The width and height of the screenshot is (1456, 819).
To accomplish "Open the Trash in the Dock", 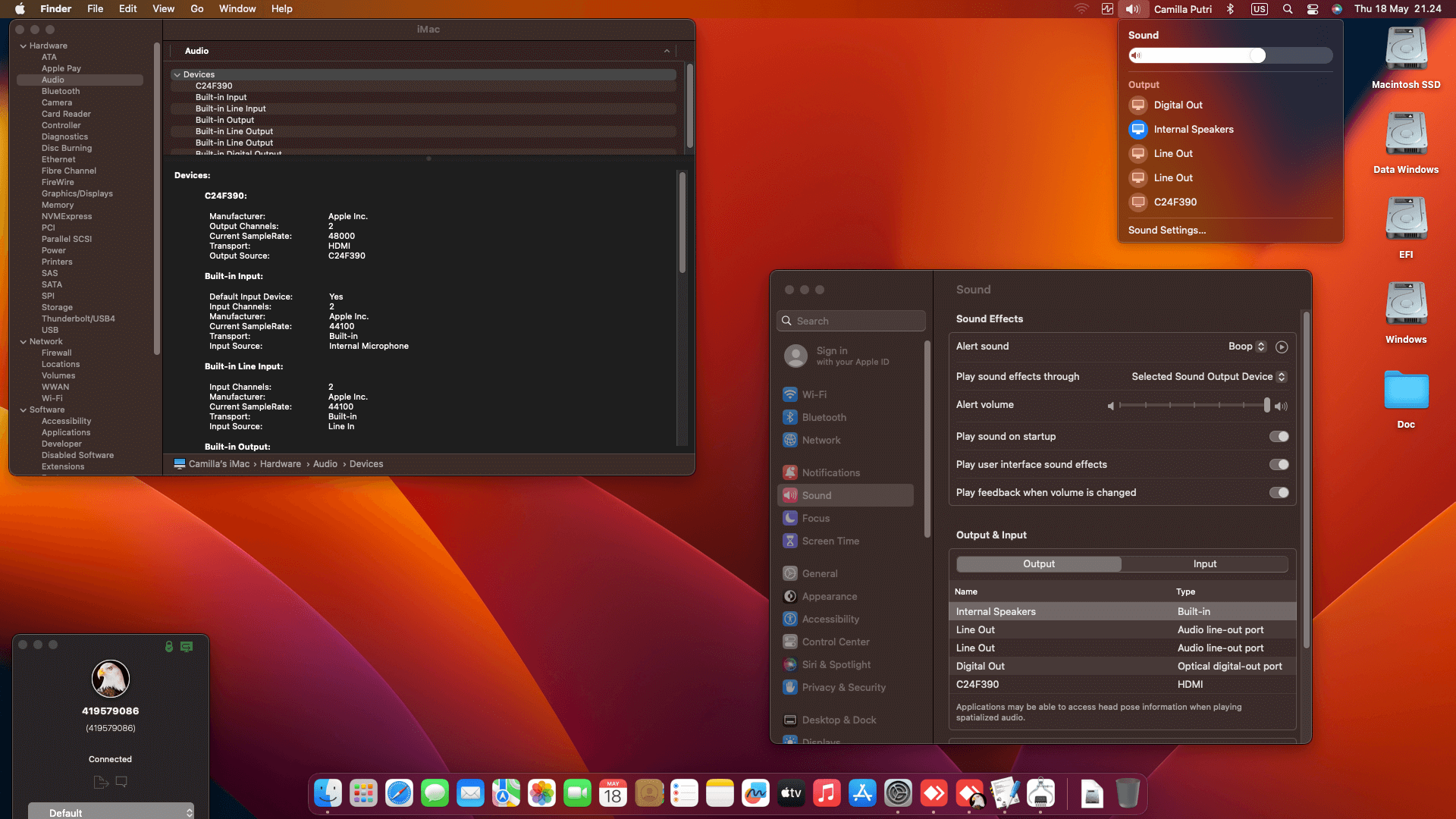I will pos(1128,793).
